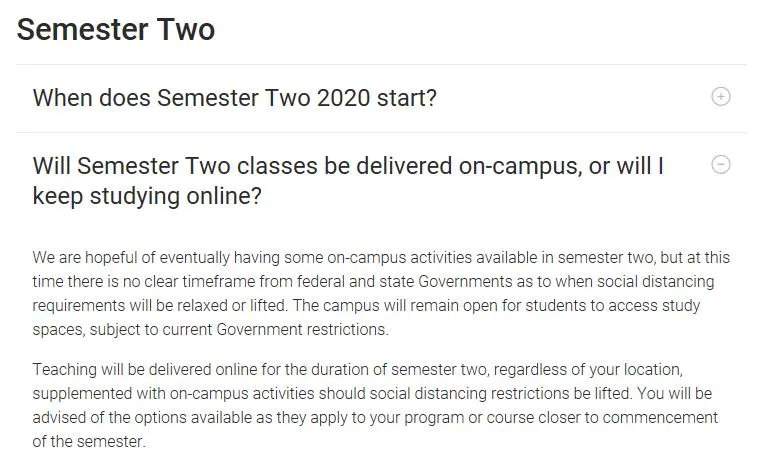Screen dimensions: 766x453
Task: Click the words 'of the semester.' at the bottom
Action: 89,442
